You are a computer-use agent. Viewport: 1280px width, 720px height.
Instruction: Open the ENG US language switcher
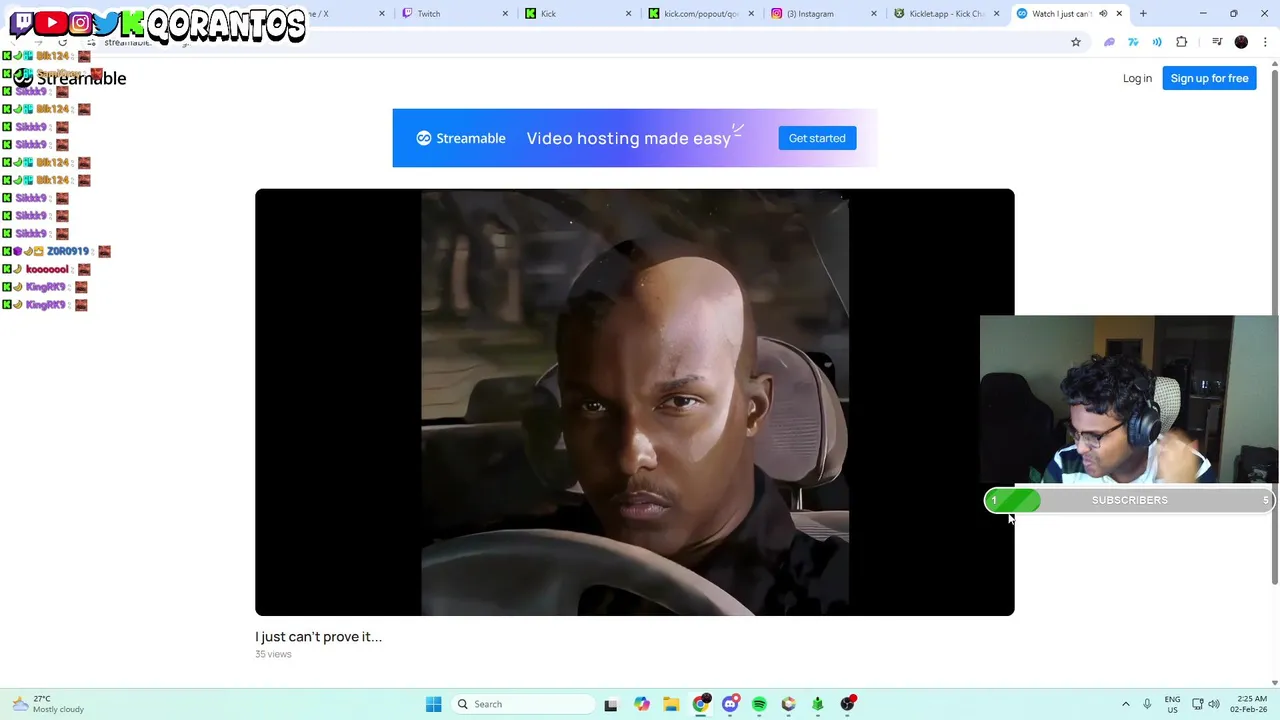1172,704
